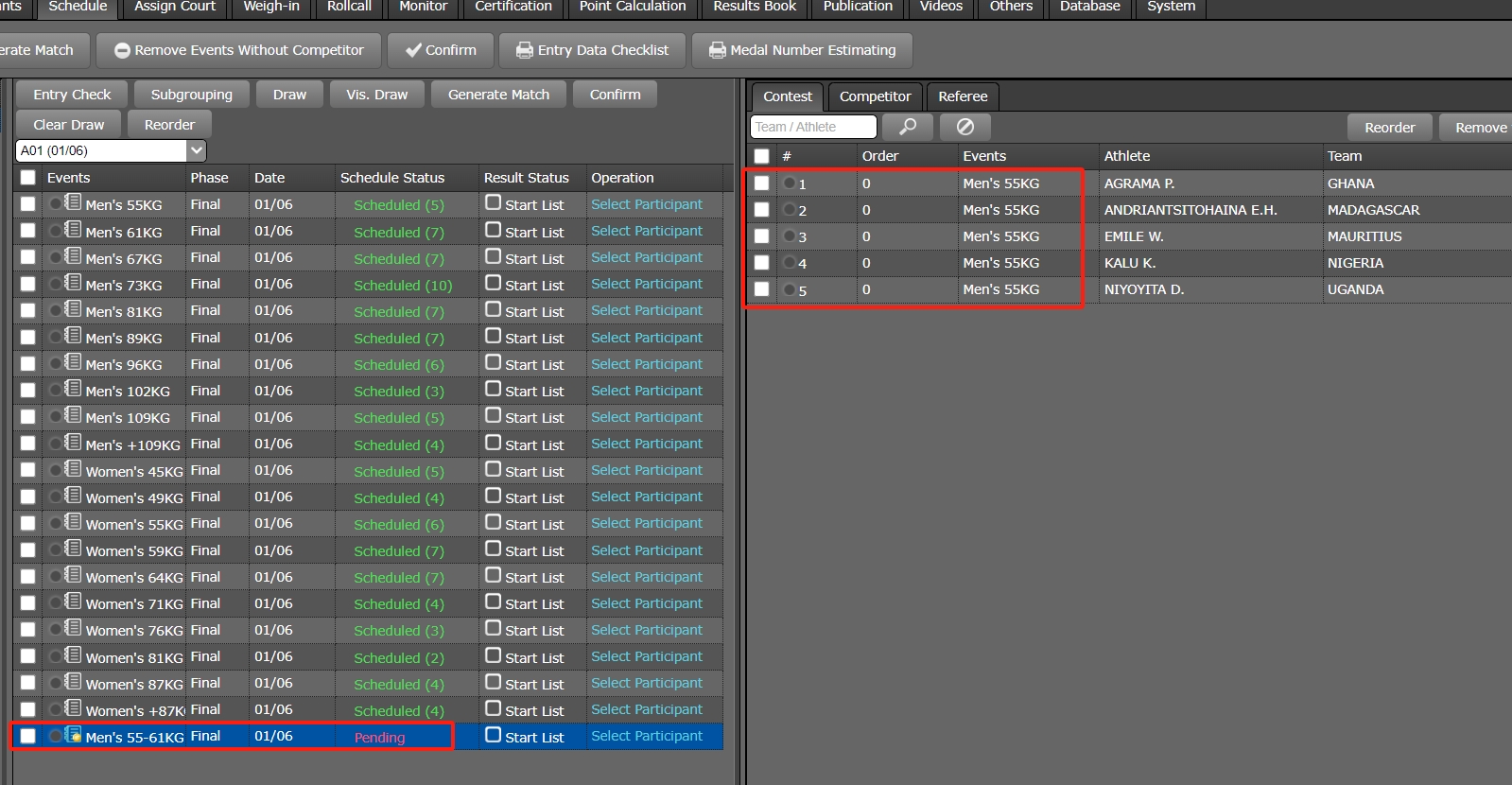This screenshot has width=1512, height=785.
Task: Click the list icon beside Men's 102KG
Action: pos(73,389)
